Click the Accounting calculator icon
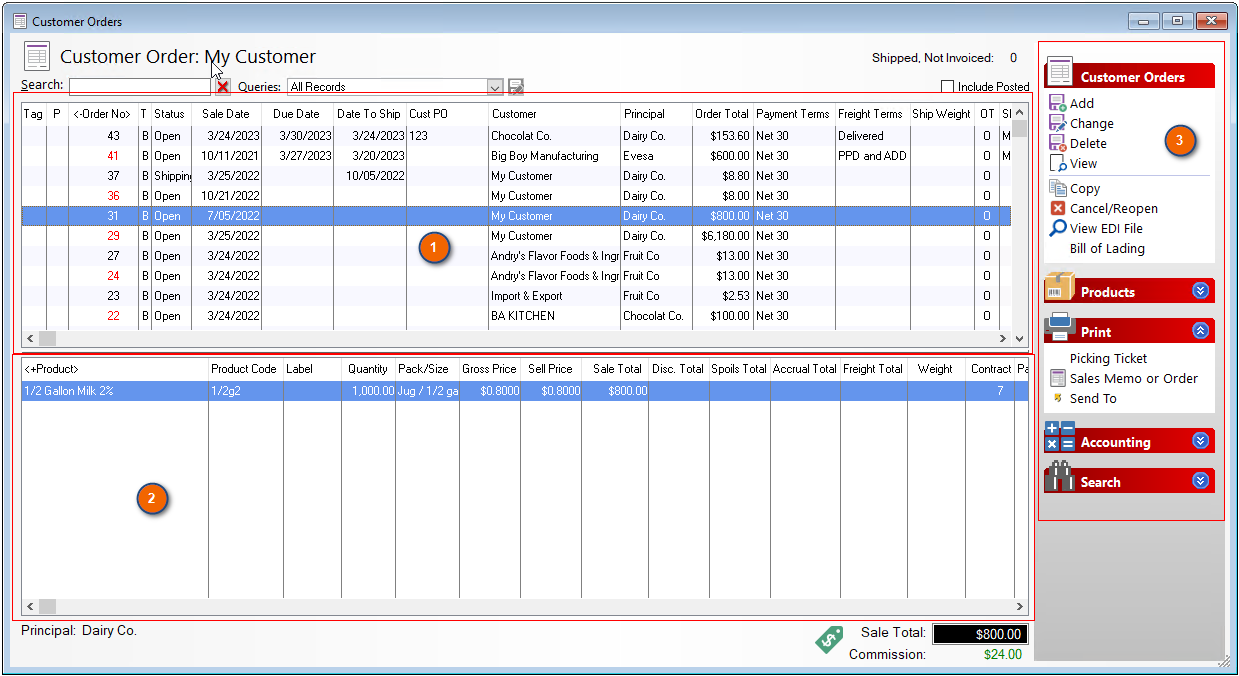 click(x=1059, y=438)
